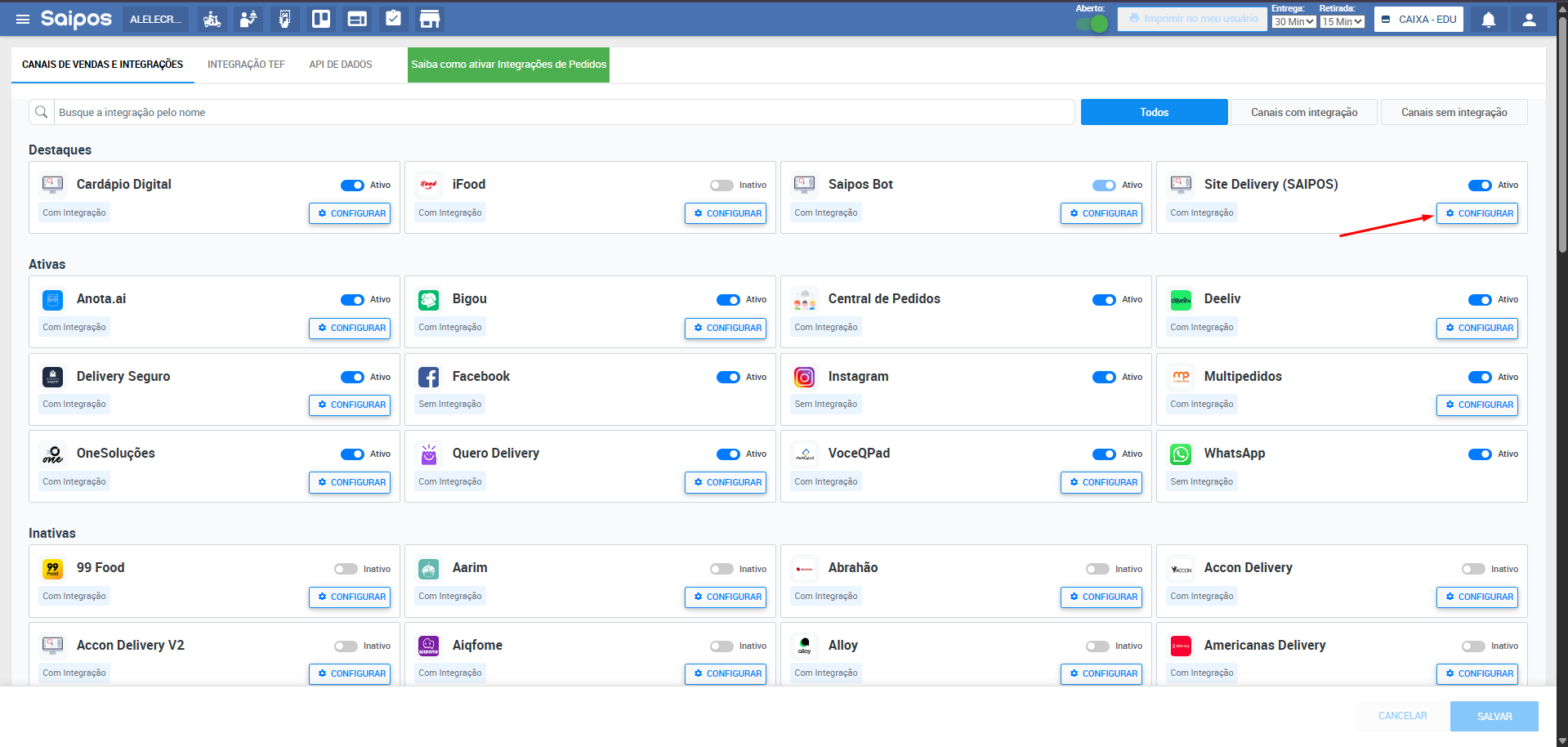Image resolution: width=1568 pixels, height=747 pixels.
Task: Open the store icon in toolbar
Action: pyautogui.click(x=430, y=19)
